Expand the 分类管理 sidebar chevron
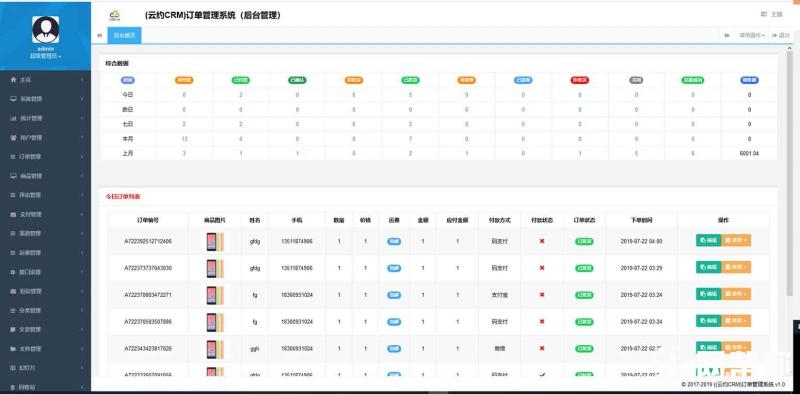This screenshot has height=394, width=800. pyautogui.click(x=82, y=310)
